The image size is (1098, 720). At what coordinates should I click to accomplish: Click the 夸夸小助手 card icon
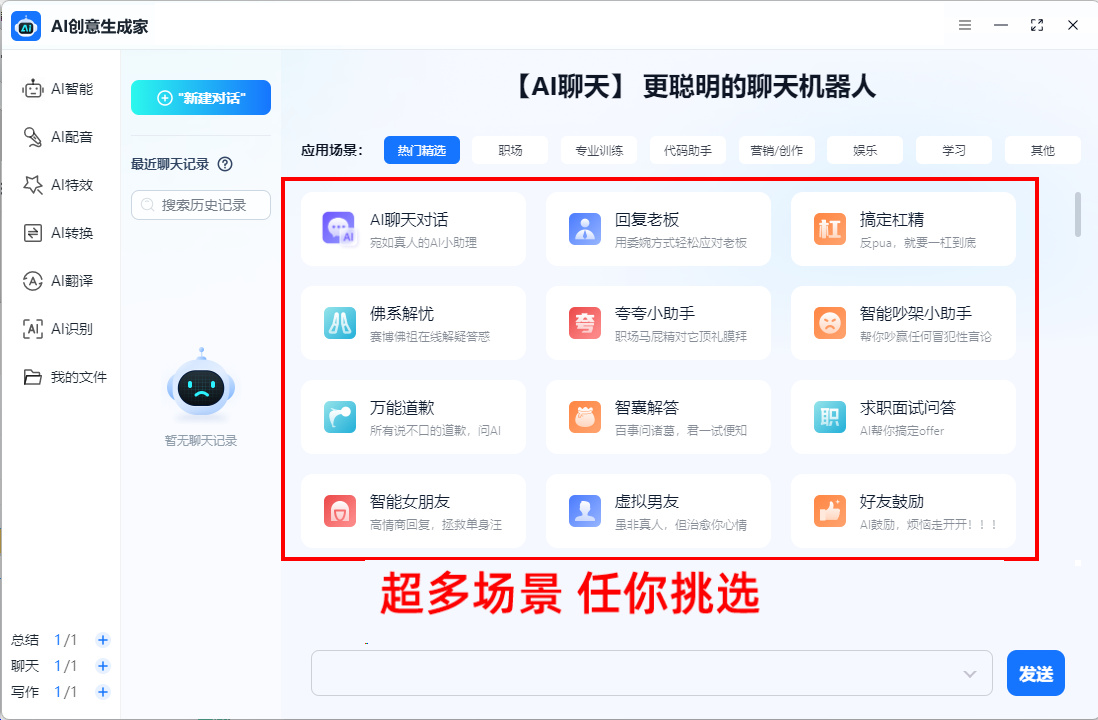coord(585,323)
